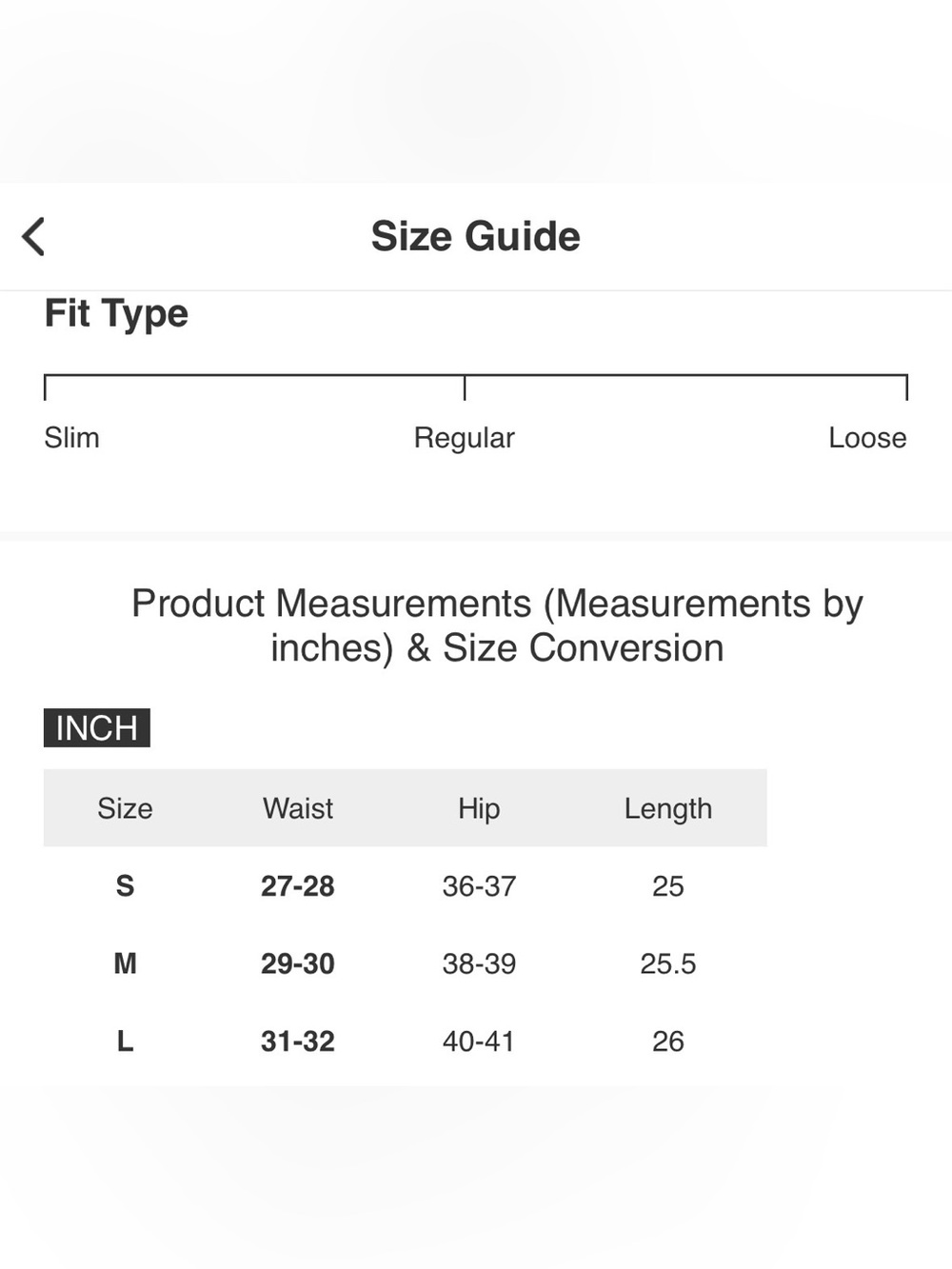Click the Length column header
This screenshot has width=952, height=1269.
(x=668, y=808)
